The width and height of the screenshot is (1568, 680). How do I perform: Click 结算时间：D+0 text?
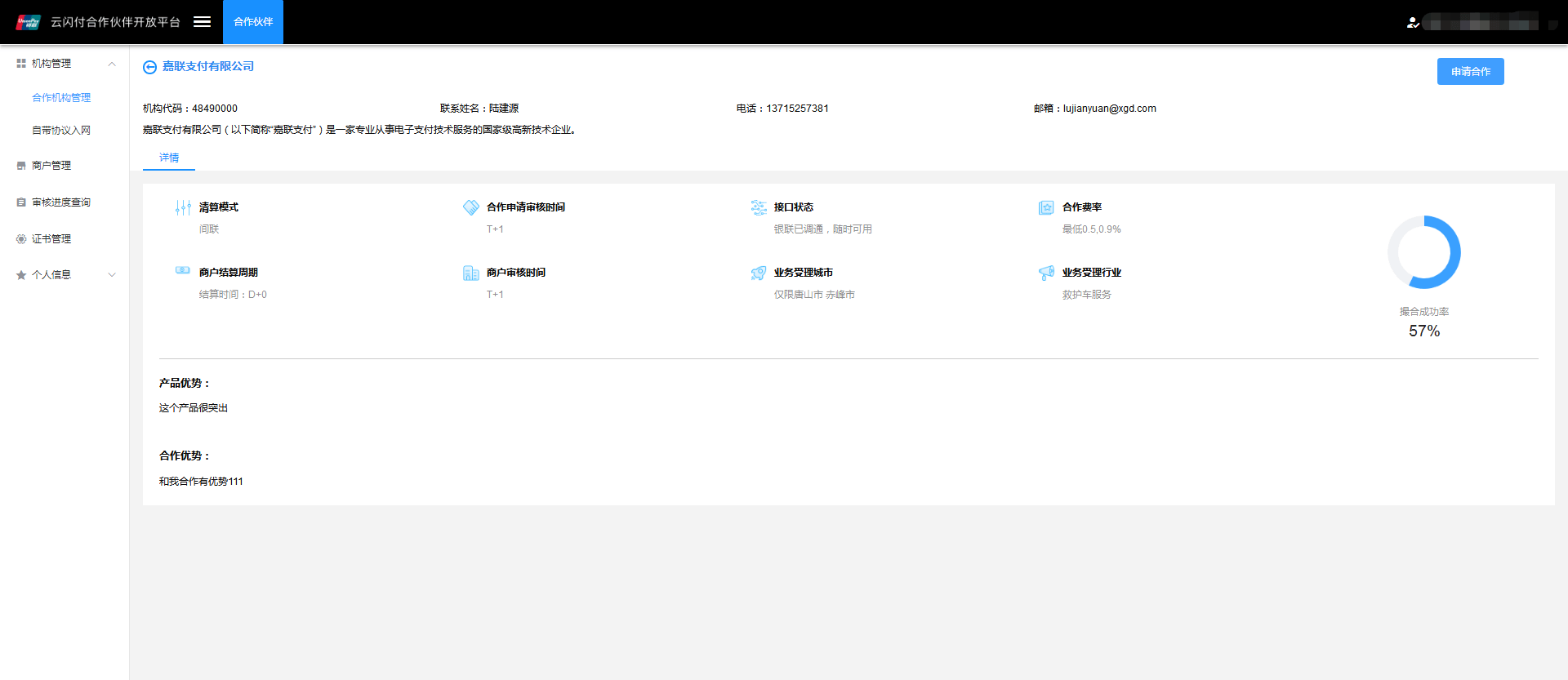233,295
